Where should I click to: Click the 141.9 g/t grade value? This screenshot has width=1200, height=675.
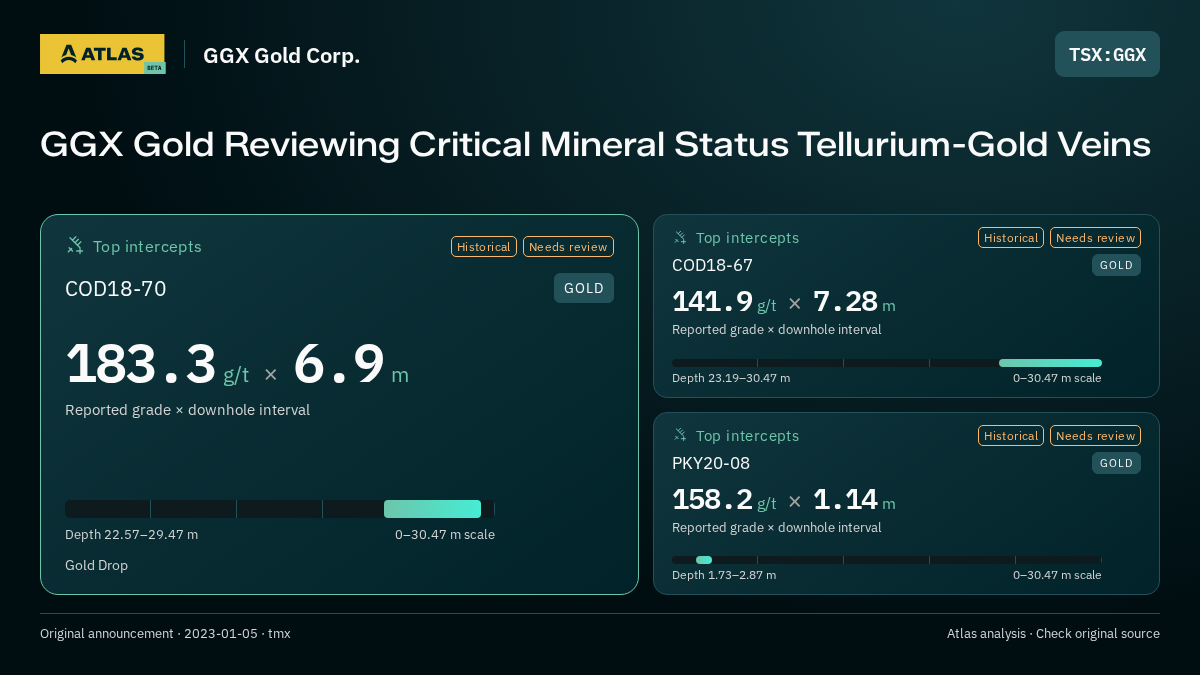click(x=724, y=301)
